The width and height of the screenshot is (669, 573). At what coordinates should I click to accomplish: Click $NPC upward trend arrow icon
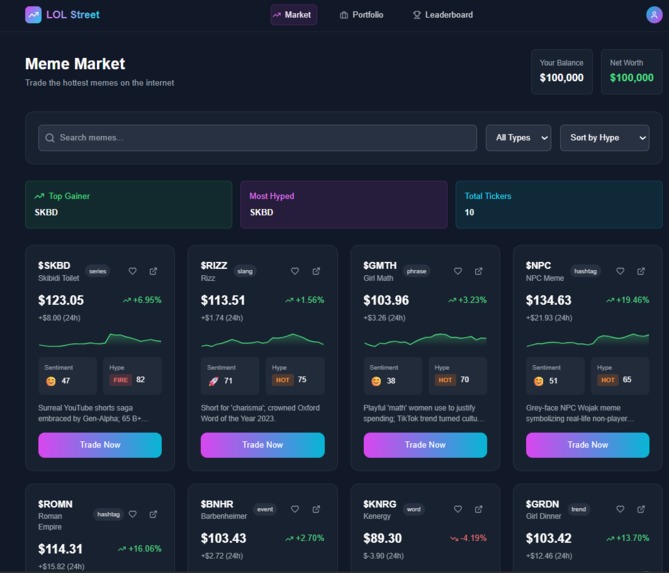click(611, 300)
